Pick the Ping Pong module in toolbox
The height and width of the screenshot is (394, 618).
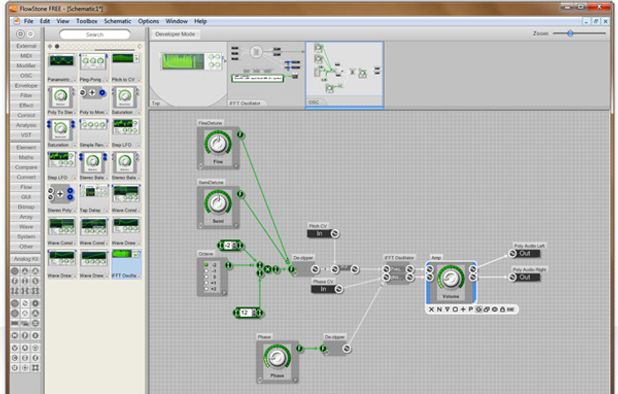click(x=93, y=67)
